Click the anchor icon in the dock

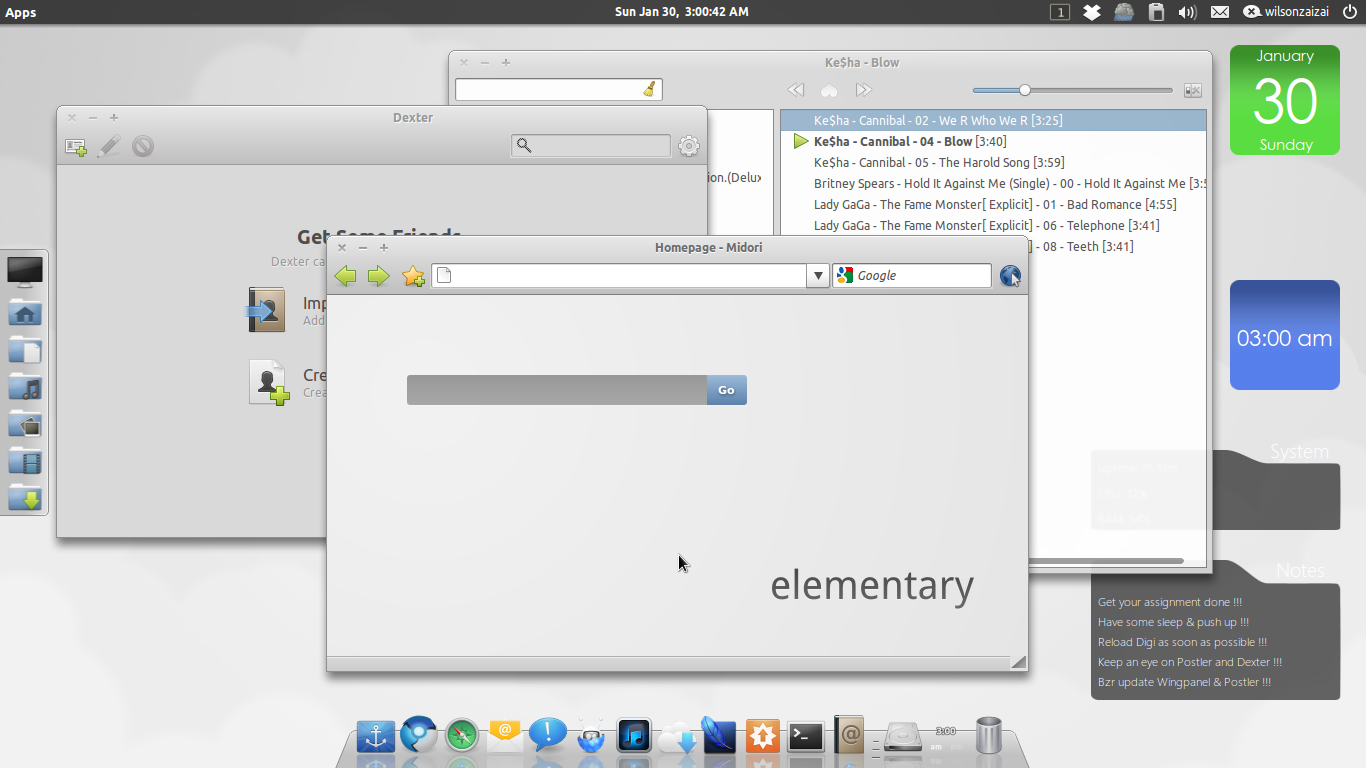(x=376, y=737)
